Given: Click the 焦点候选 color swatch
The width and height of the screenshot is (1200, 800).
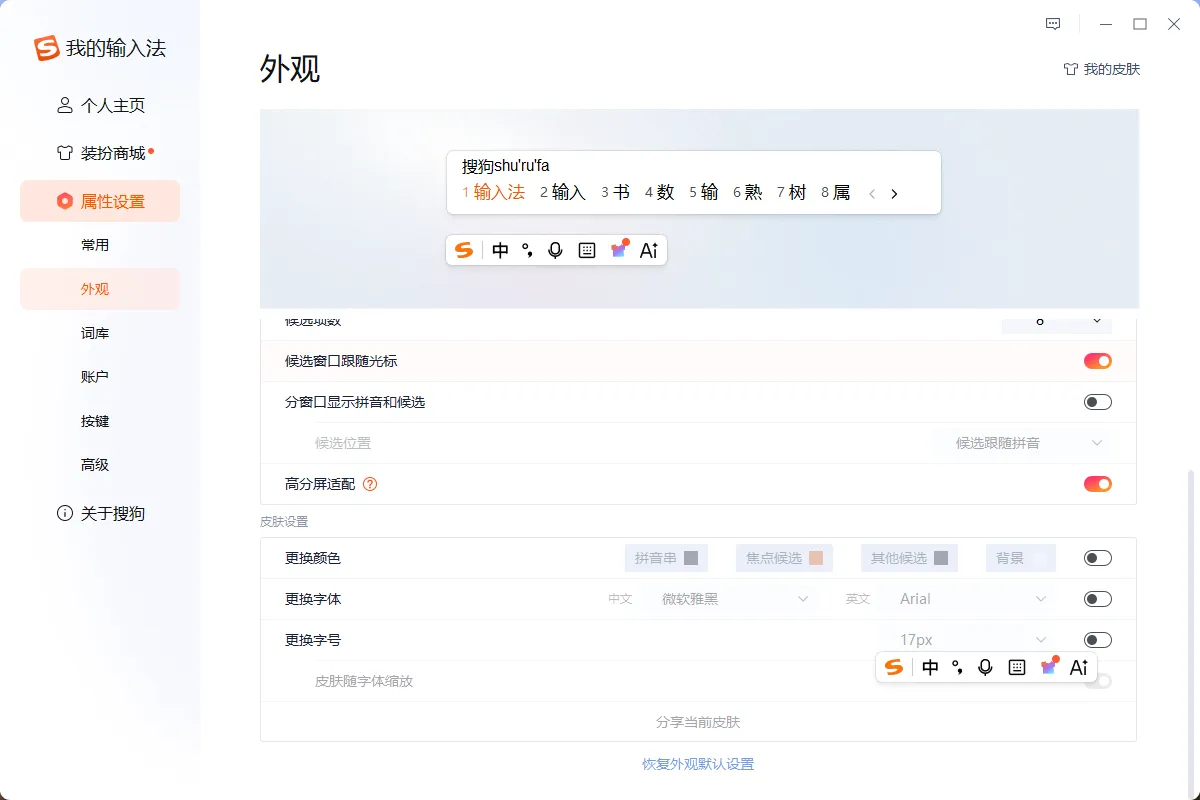Looking at the screenshot, I should (784, 557).
